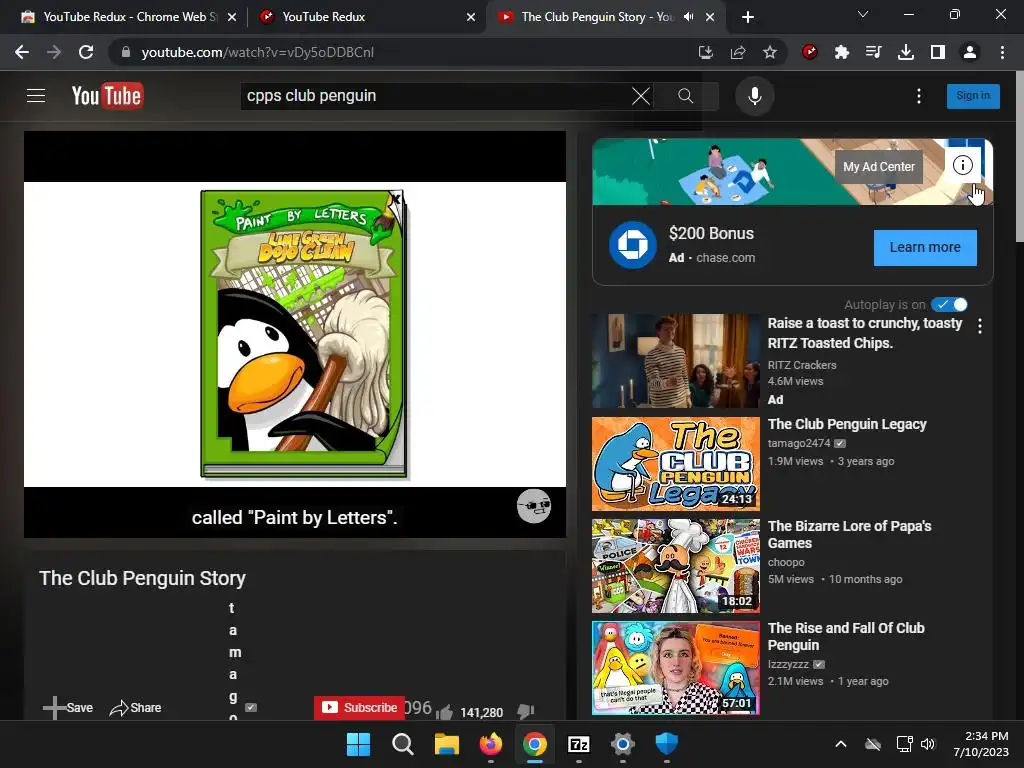
Task: Open the tab search dropdown chevron
Action: pyautogui.click(x=863, y=14)
